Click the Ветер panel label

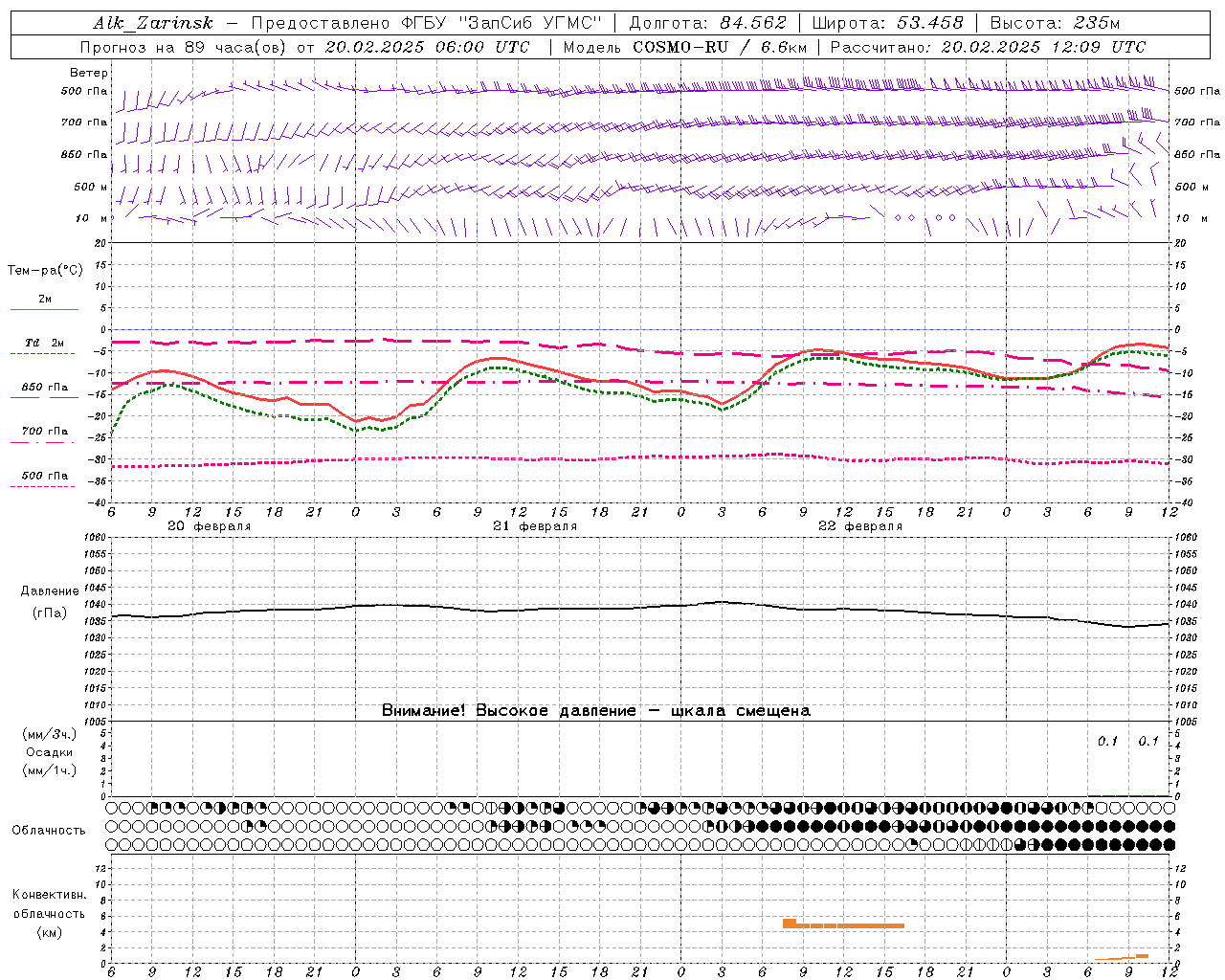pyautogui.click(x=89, y=73)
